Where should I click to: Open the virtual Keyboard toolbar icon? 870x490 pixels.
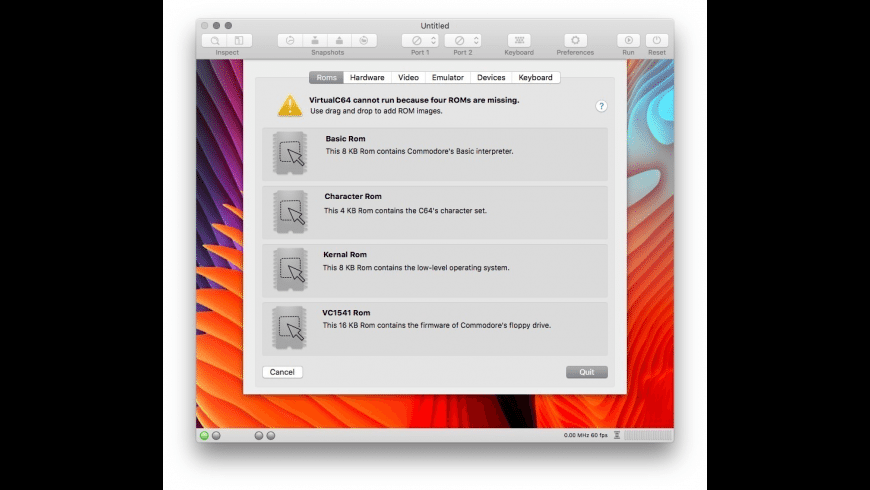coord(519,41)
